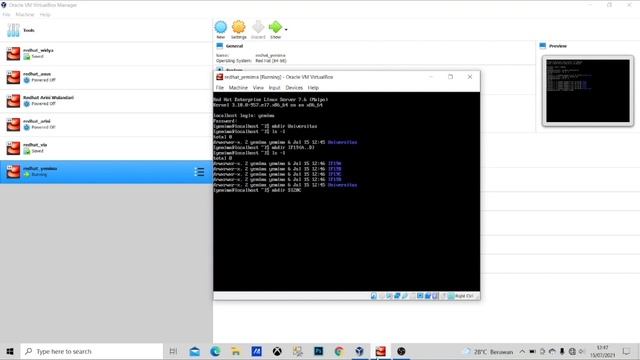Open Google Chrome from taskbar
This screenshot has height=360, width=640.
[339, 351]
